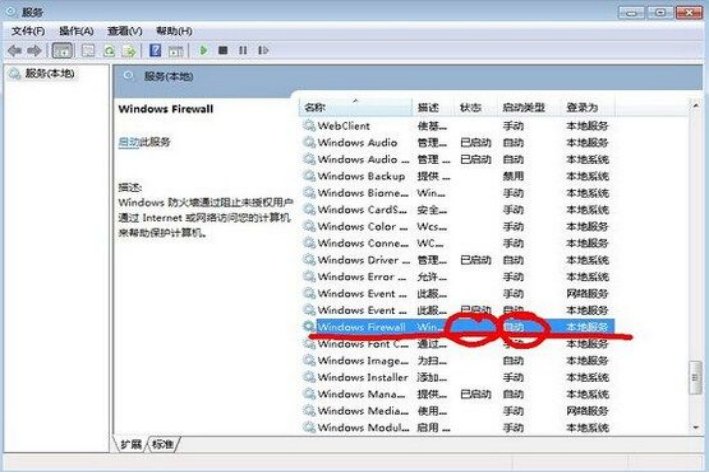Sort by the 状态 column header
This screenshot has height=473, width=709.
(x=475, y=108)
